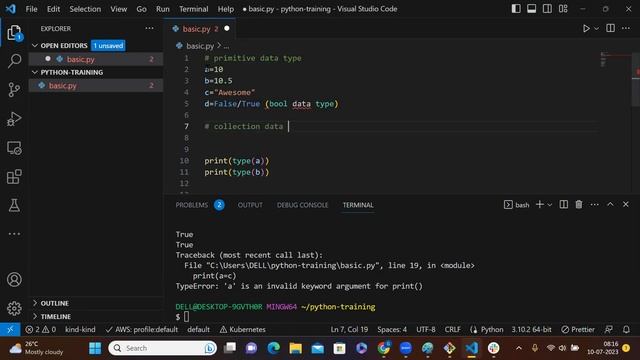Open the File menu
The width and height of the screenshot is (640, 360).
(31, 9)
